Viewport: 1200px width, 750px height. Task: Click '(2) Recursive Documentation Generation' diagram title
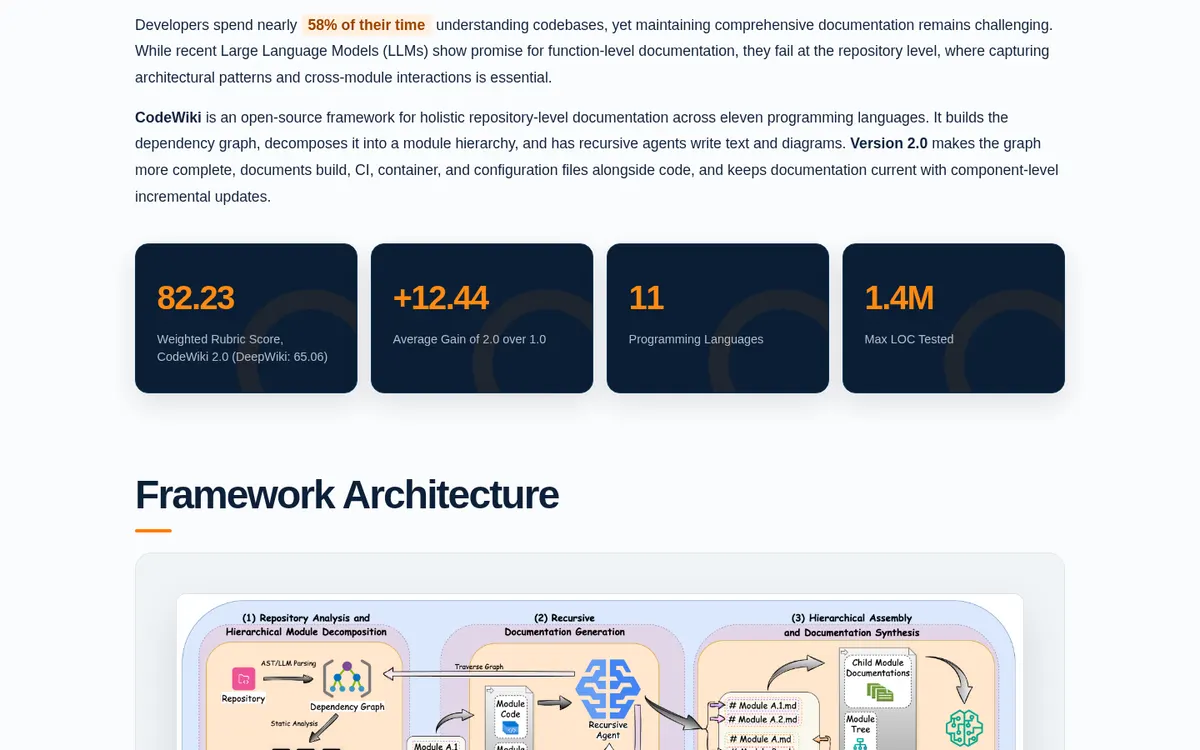click(x=564, y=625)
